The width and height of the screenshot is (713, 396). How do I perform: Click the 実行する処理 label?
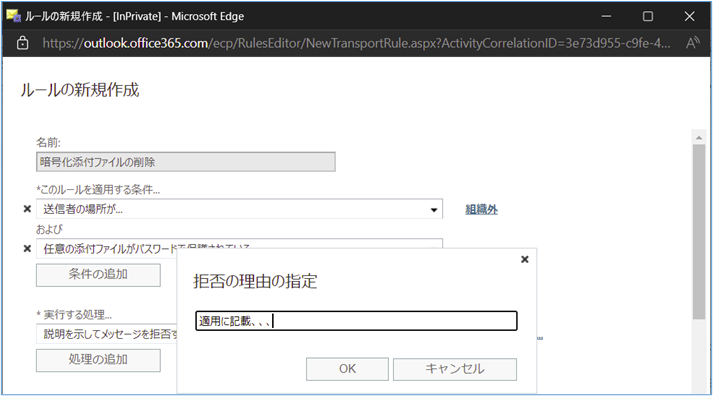pos(74,315)
